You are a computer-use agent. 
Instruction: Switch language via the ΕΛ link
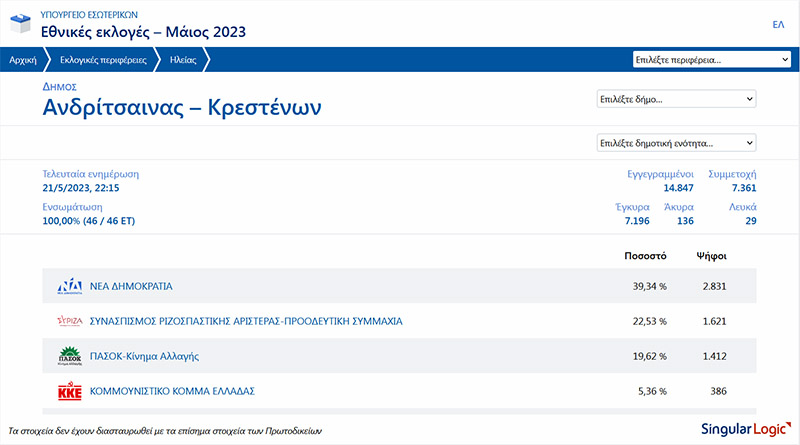[x=778, y=24]
